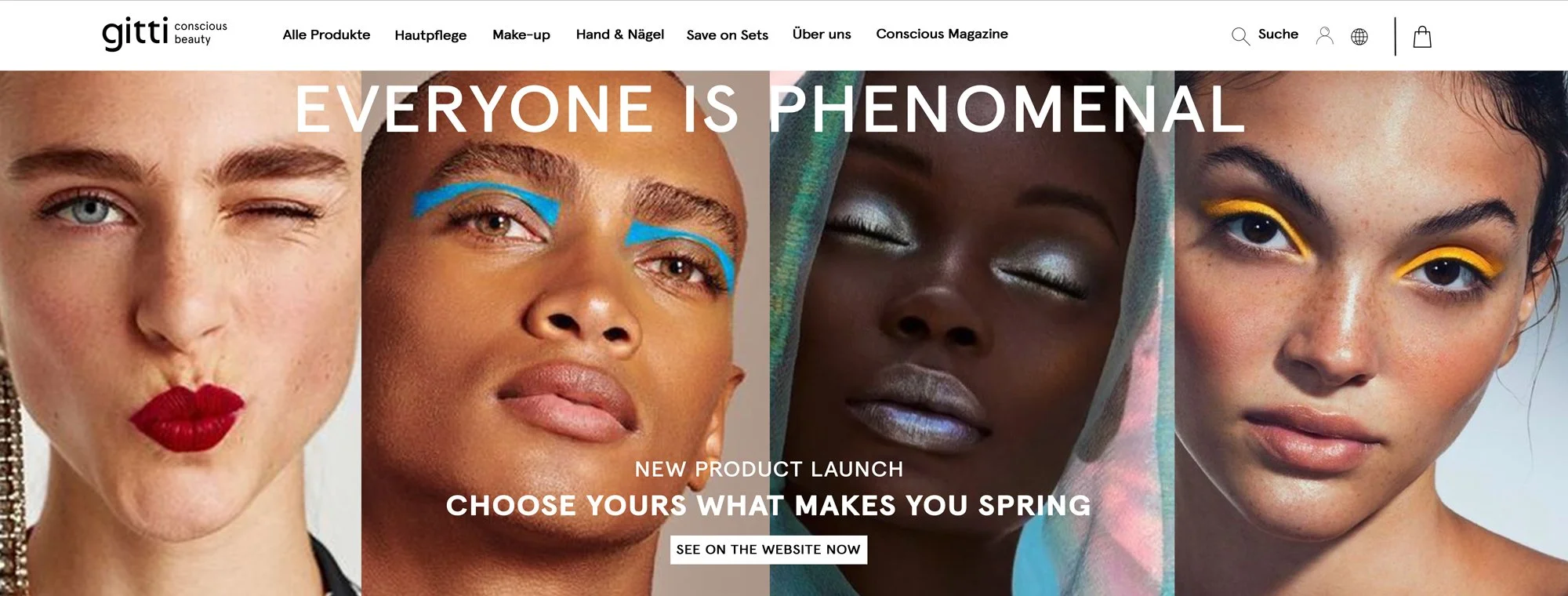Go to Save on Sets

pos(728,35)
